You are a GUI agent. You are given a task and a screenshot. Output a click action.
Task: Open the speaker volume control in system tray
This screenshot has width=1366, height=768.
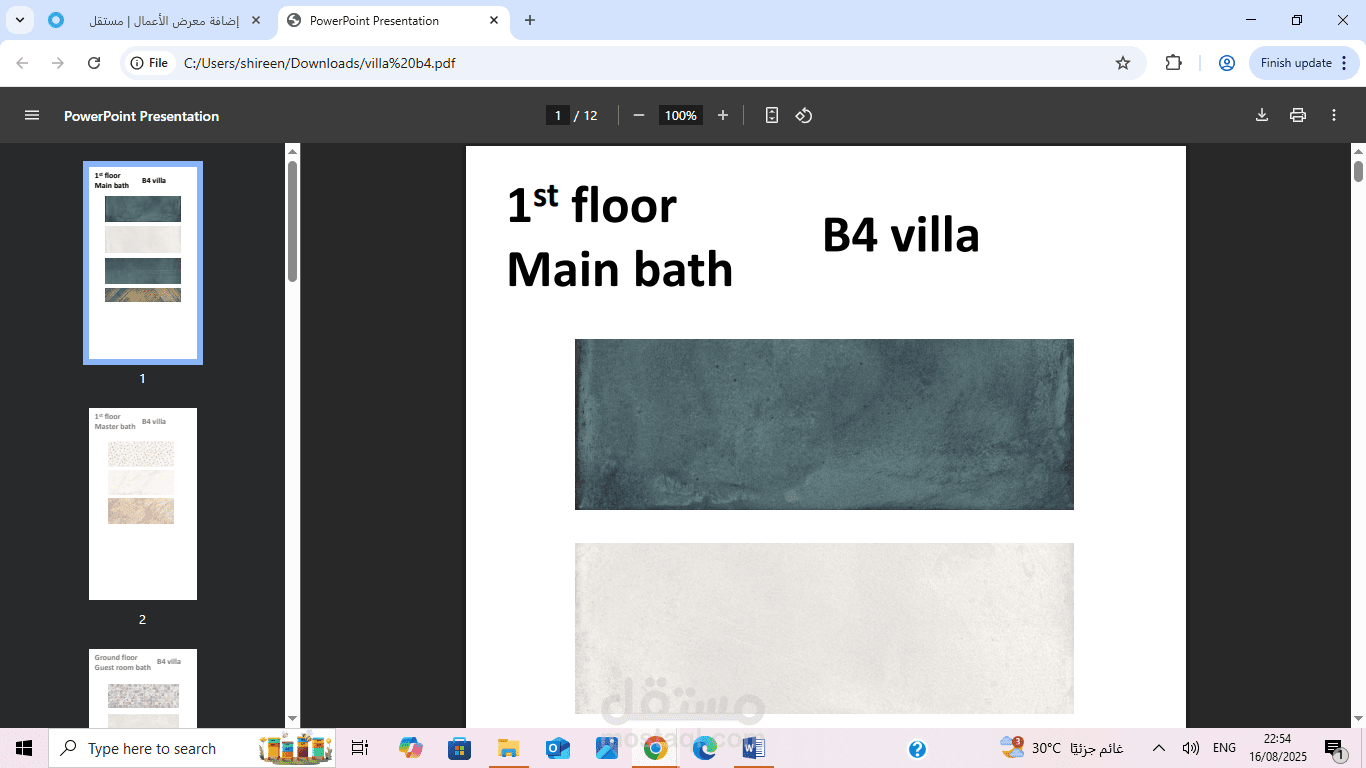(1190, 747)
